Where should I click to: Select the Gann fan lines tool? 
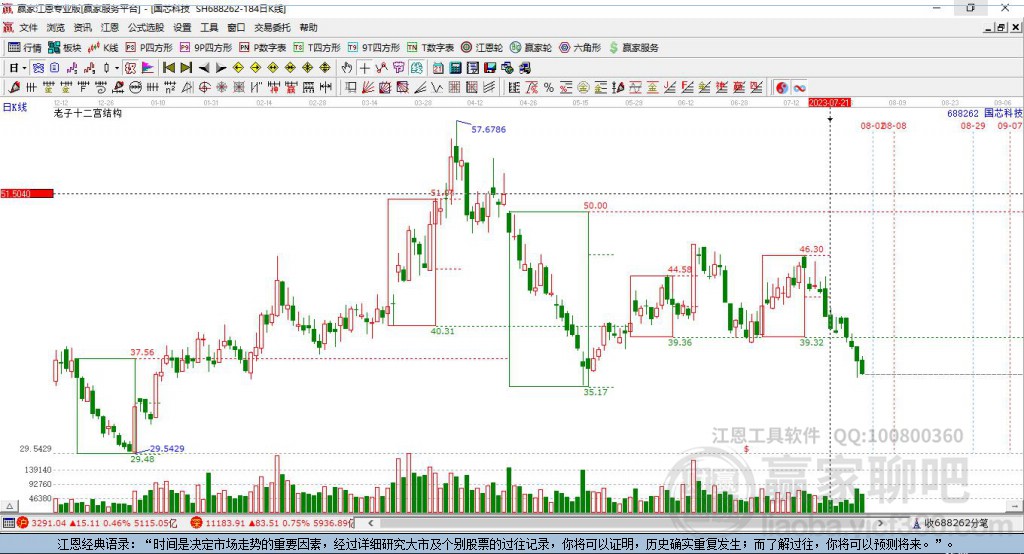(x=369, y=88)
